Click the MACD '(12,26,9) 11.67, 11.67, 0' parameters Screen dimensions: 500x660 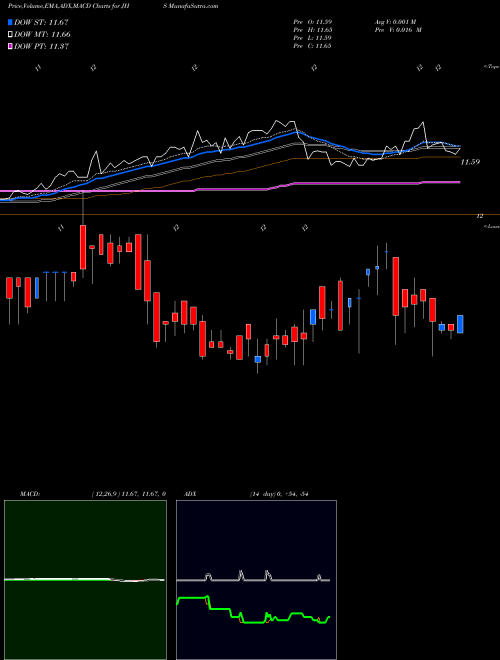tap(128, 494)
